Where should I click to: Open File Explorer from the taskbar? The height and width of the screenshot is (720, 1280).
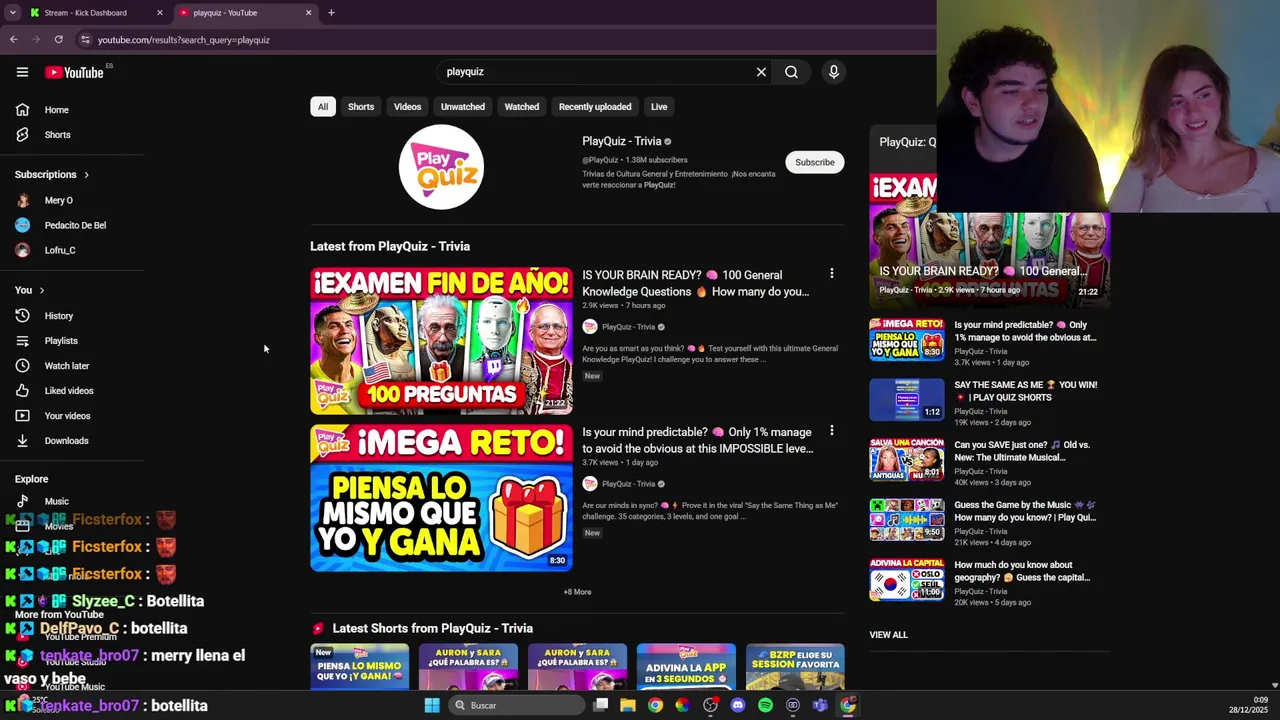(627, 705)
